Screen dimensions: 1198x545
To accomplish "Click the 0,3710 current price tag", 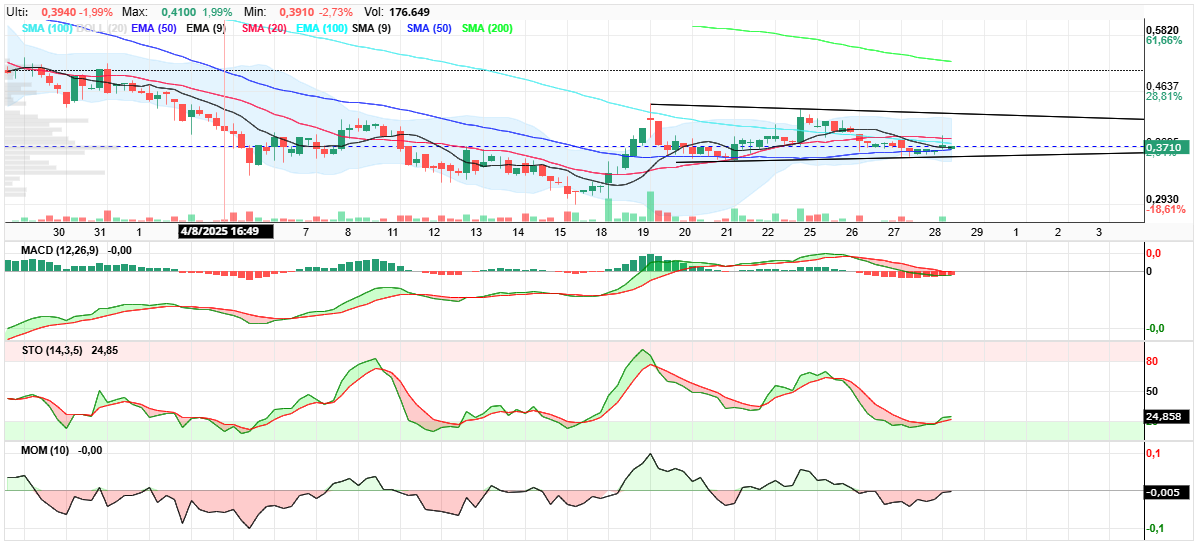I will tap(1166, 147).
